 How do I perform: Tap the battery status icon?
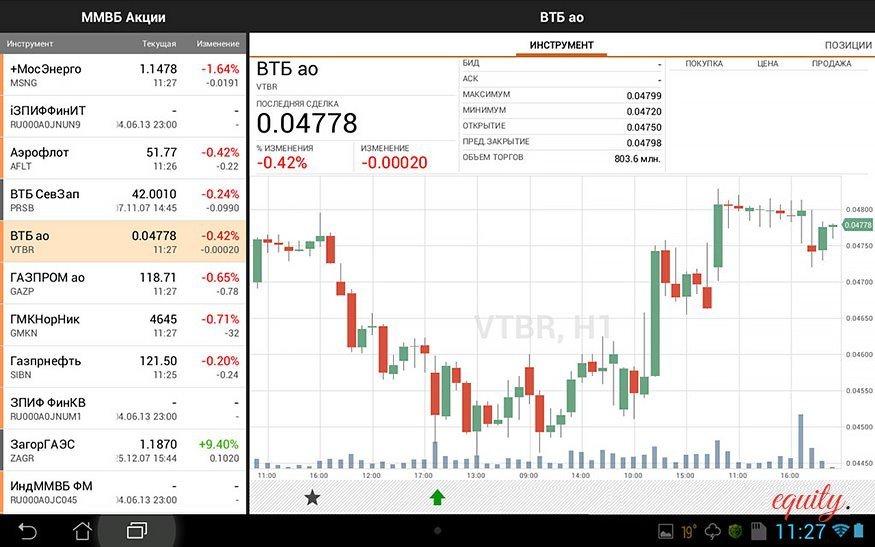859,530
